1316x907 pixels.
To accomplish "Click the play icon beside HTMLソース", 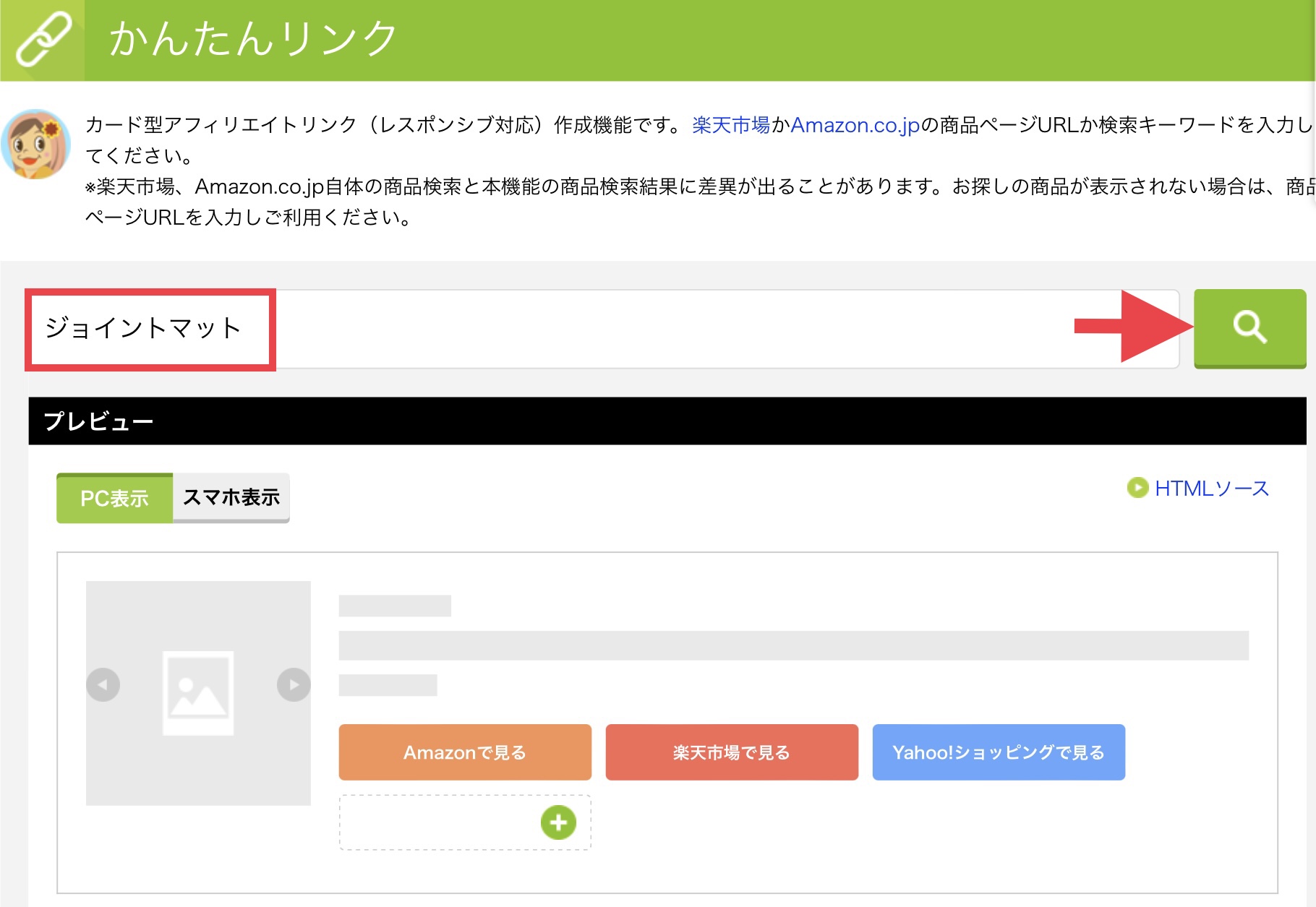I will [1137, 488].
